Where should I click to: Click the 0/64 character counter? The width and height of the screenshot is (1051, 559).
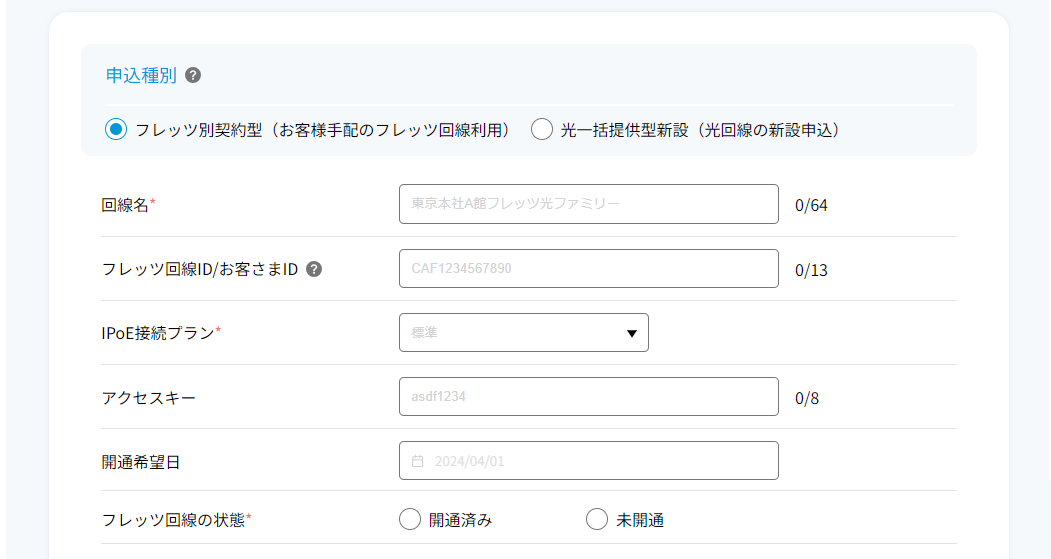click(811, 205)
